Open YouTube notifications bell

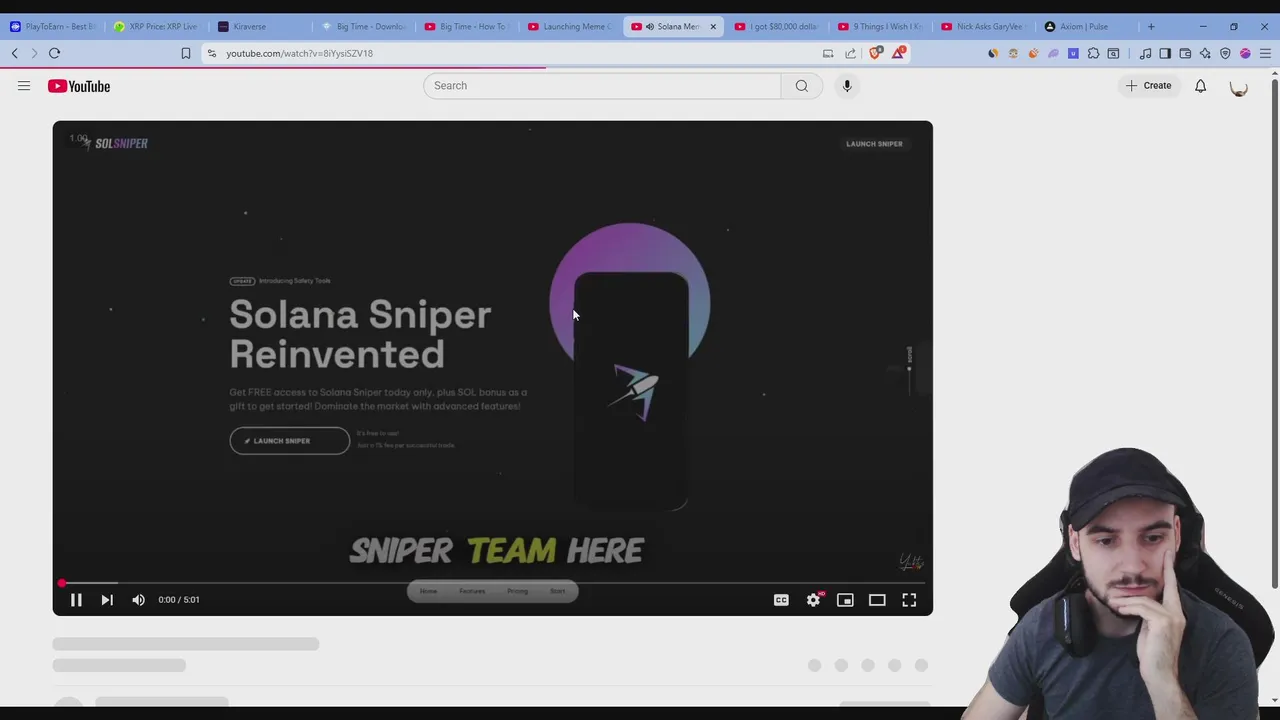click(x=1200, y=86)
